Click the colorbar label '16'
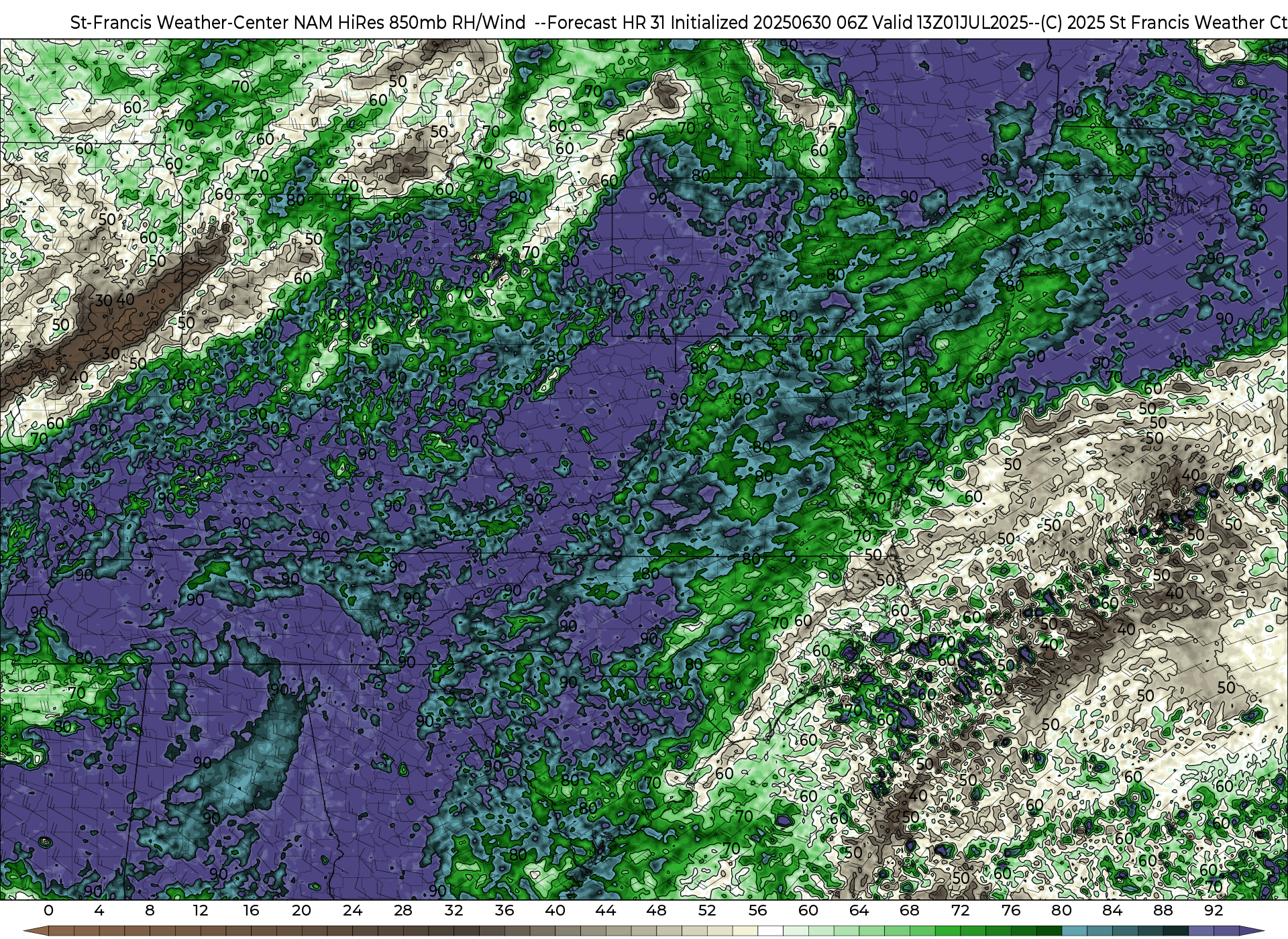Image resolution: width=1288 pixels, height=939 pixels. coord(251,911)
